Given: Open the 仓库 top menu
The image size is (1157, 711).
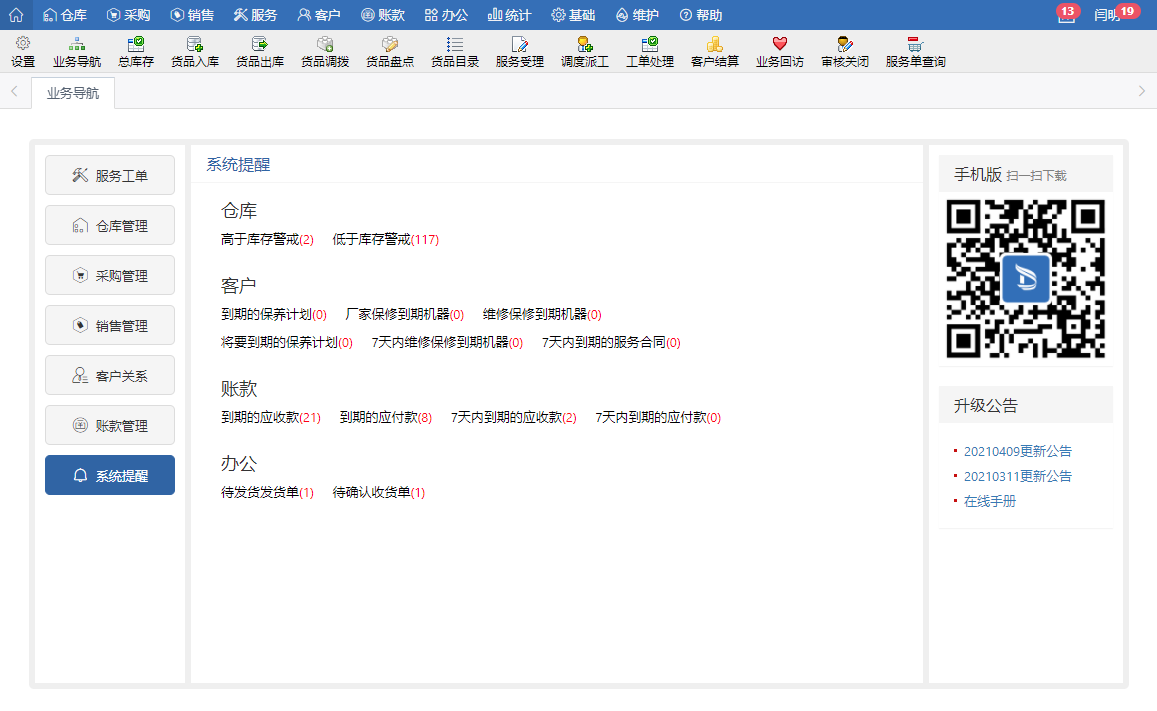Looking at the screenshot, I should pos(66,15).
